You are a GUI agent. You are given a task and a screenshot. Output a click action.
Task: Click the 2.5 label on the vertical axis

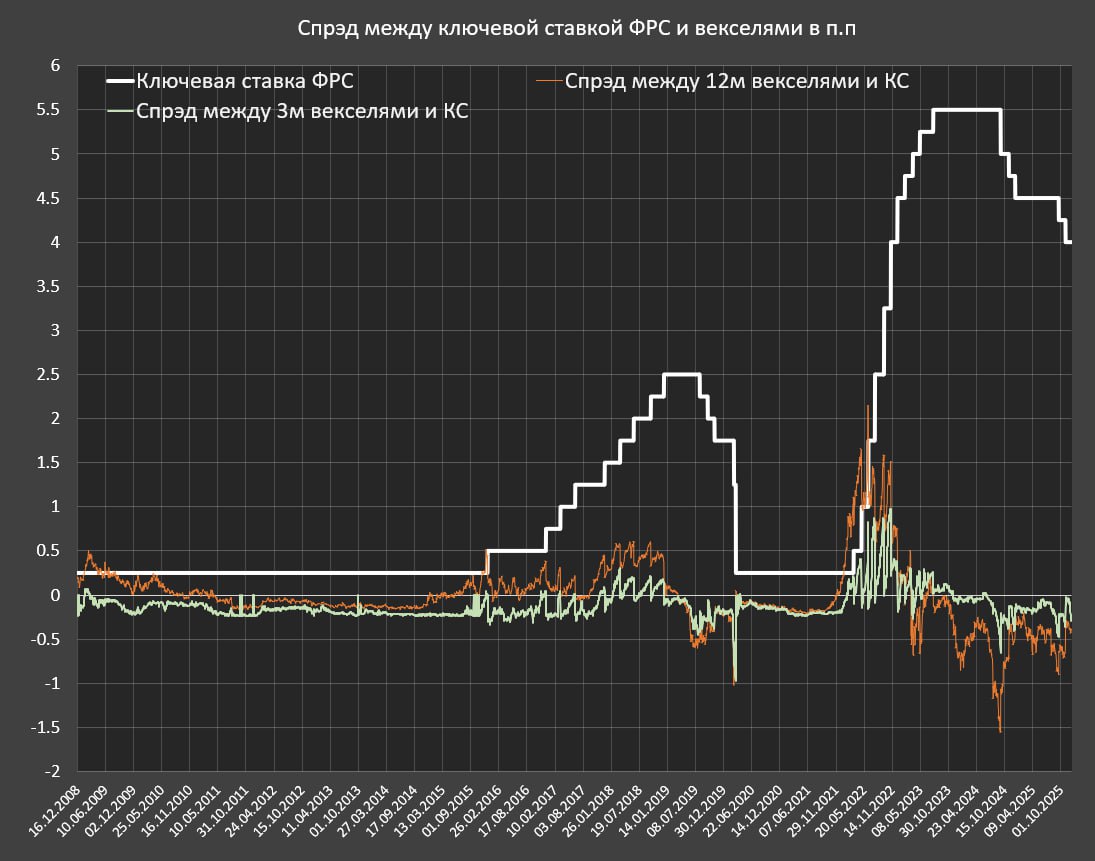coord(48,375)
